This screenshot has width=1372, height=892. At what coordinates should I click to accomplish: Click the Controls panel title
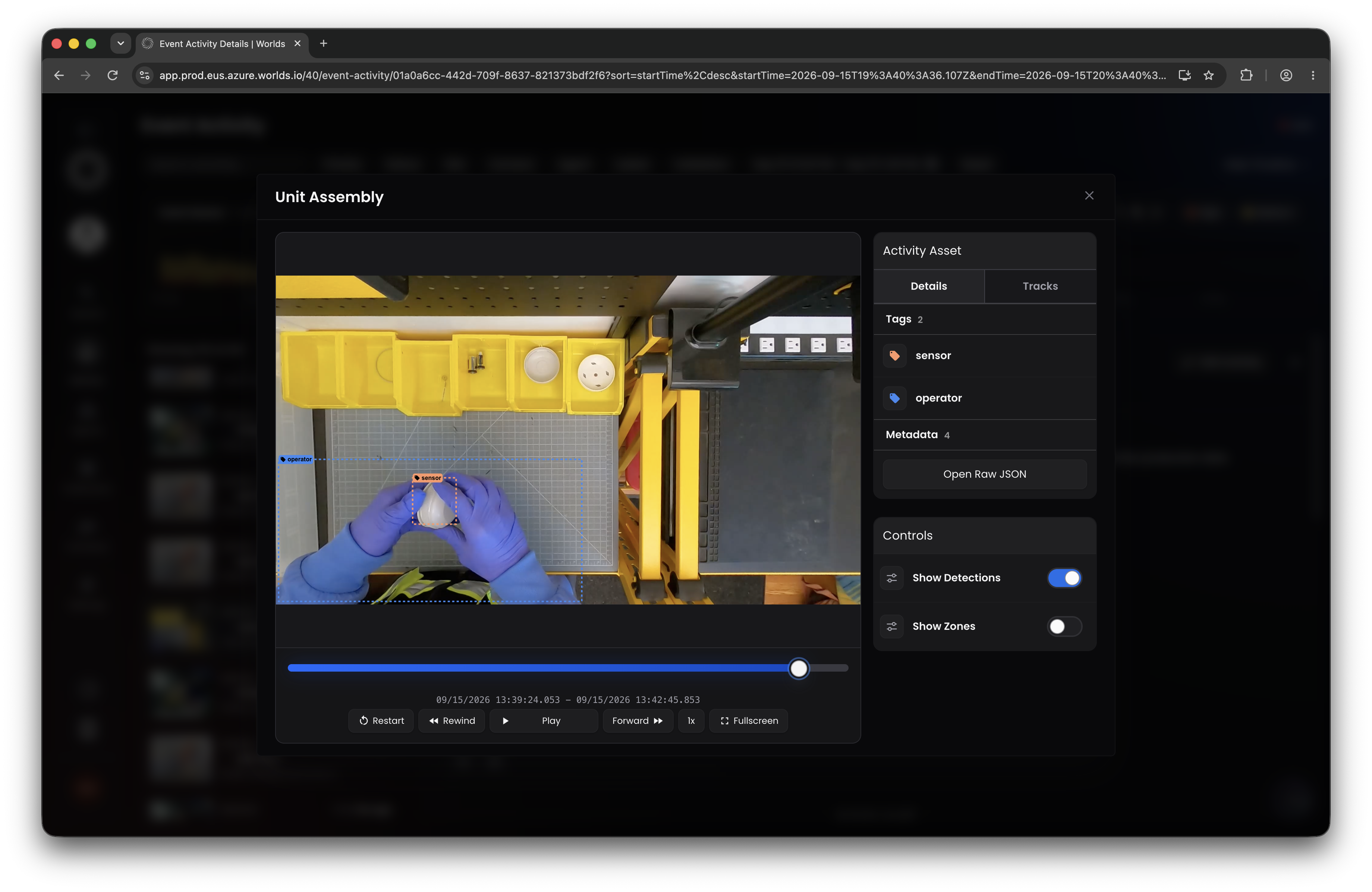pos(907,535)
